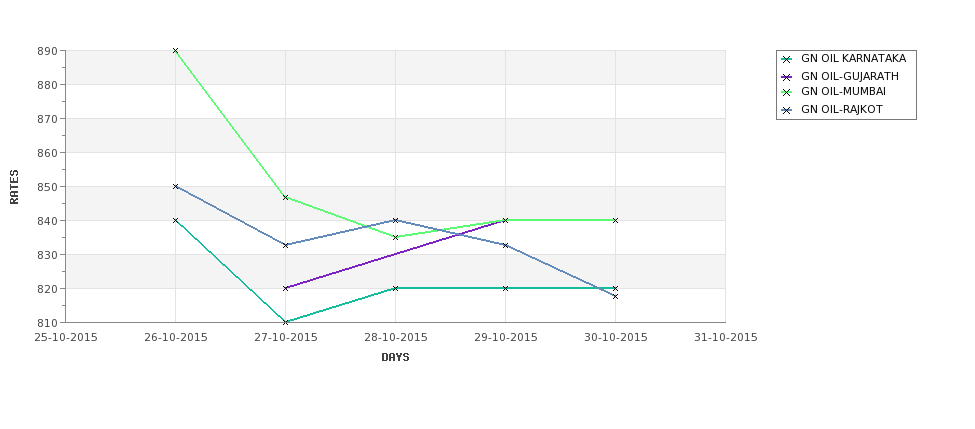Click Rajkot data point at 850 on 26-10-2015
Viewport: 975px width, 429px height.
pyautogui.click(x=175, y=187)
